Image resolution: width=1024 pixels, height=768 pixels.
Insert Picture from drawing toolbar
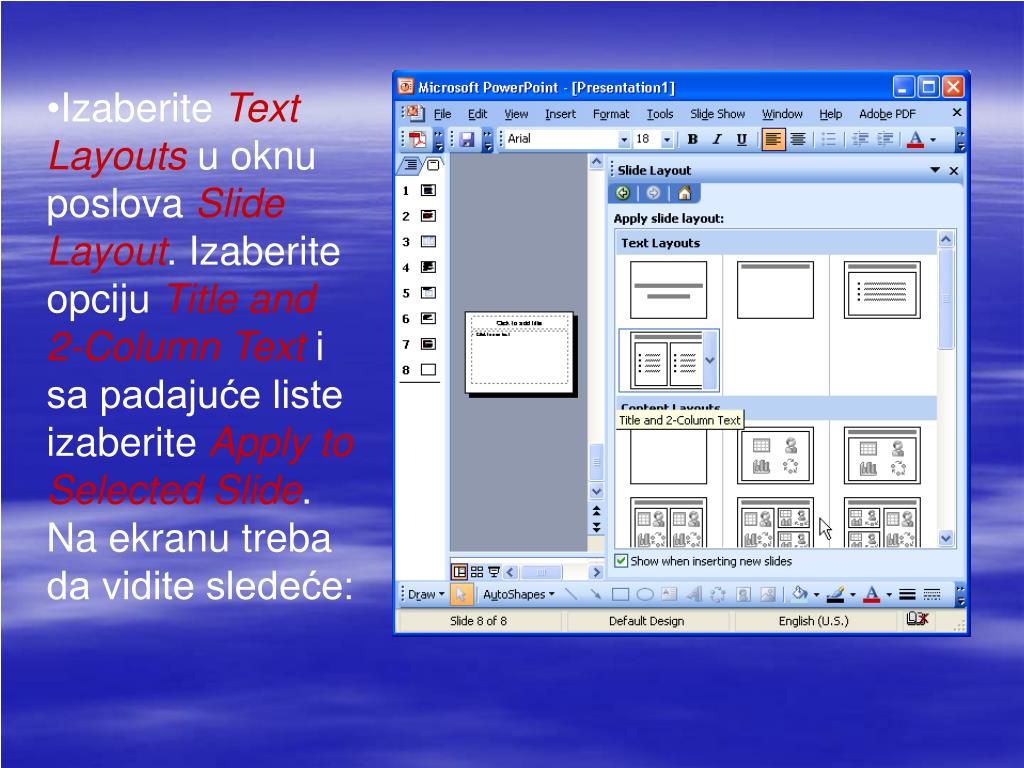pos(768,594)
